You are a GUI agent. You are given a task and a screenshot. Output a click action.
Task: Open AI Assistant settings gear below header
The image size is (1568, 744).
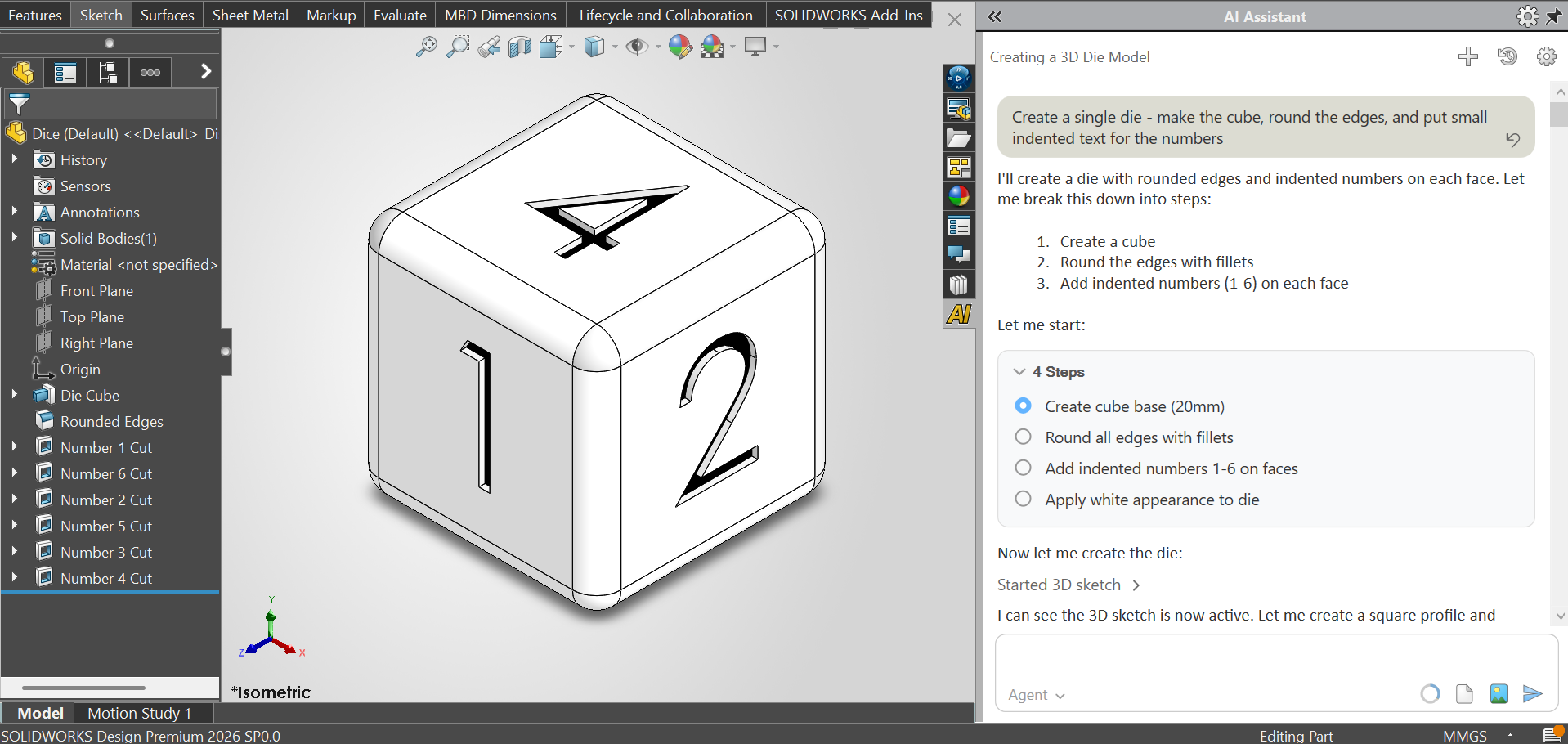click(1547, 56)
